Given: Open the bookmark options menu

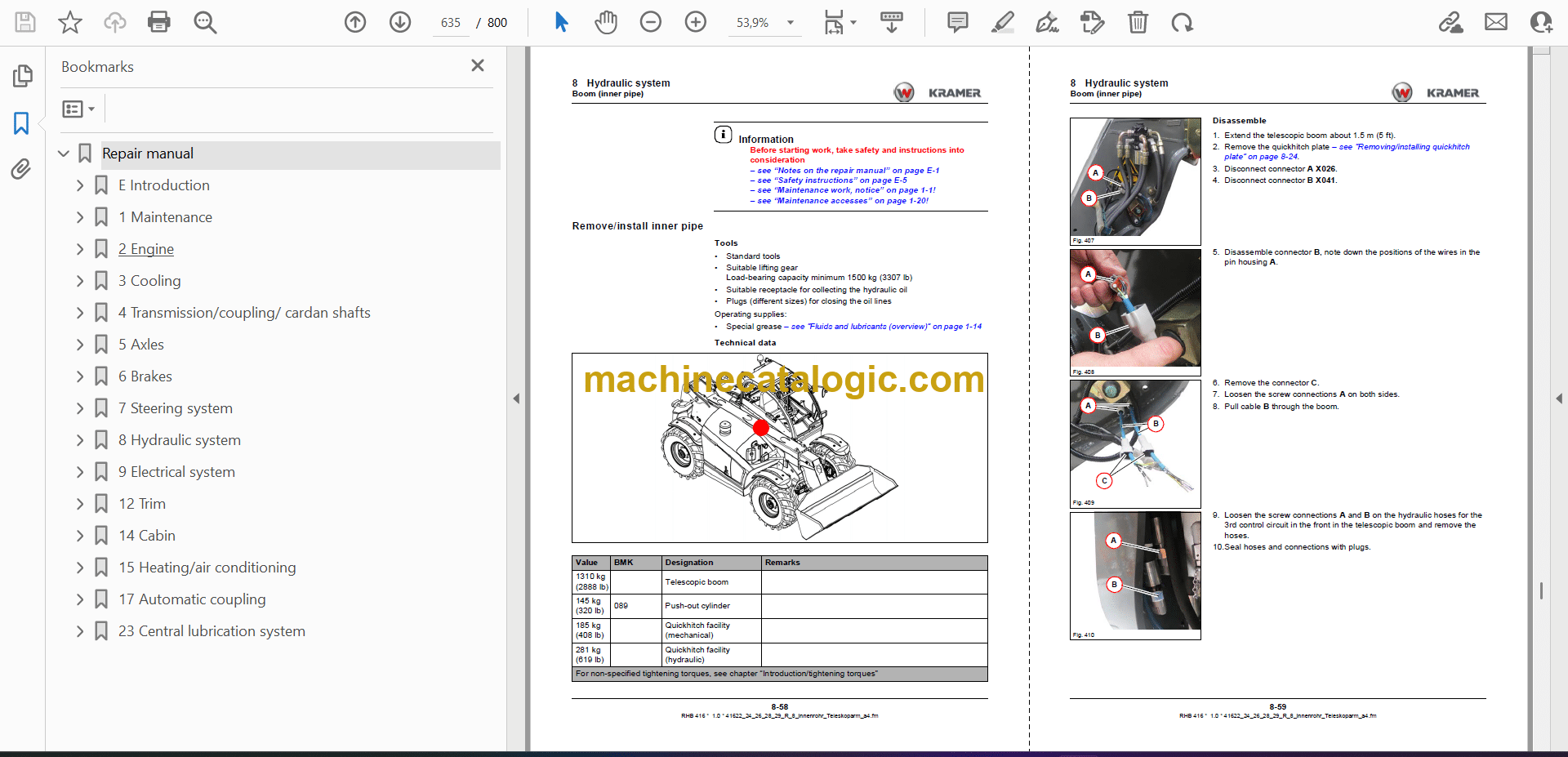Looking at the screenshot, I should (x=78, y=109).
